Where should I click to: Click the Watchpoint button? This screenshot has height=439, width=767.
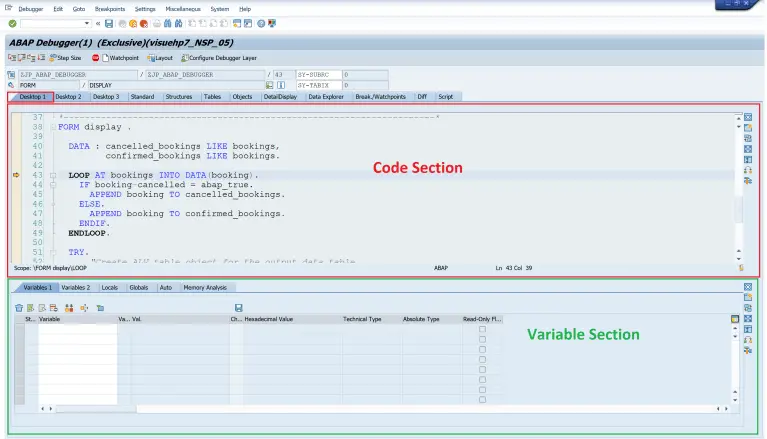pos(120,58)
